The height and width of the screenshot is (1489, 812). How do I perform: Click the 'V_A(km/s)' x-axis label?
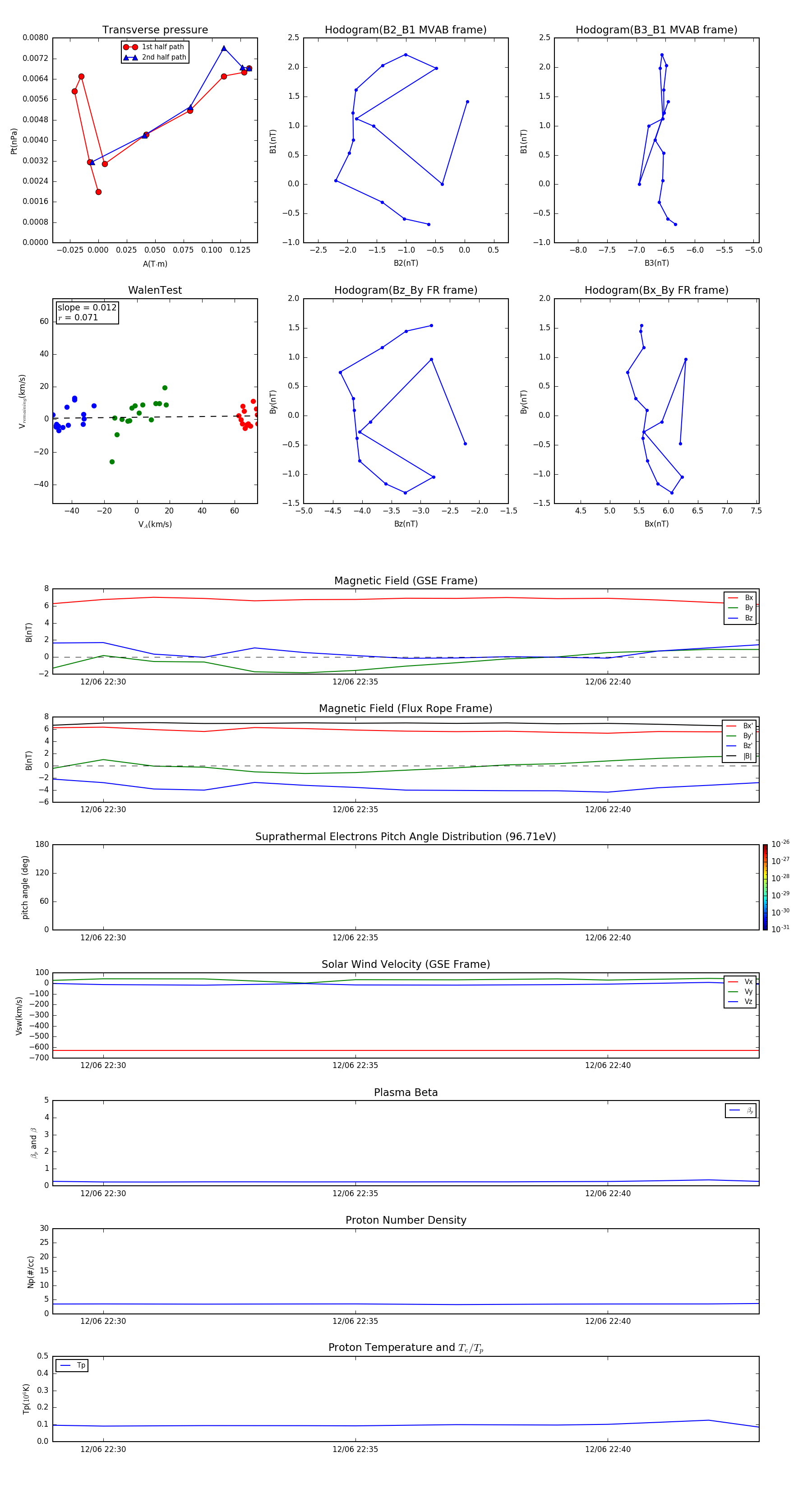coord(155,524)
